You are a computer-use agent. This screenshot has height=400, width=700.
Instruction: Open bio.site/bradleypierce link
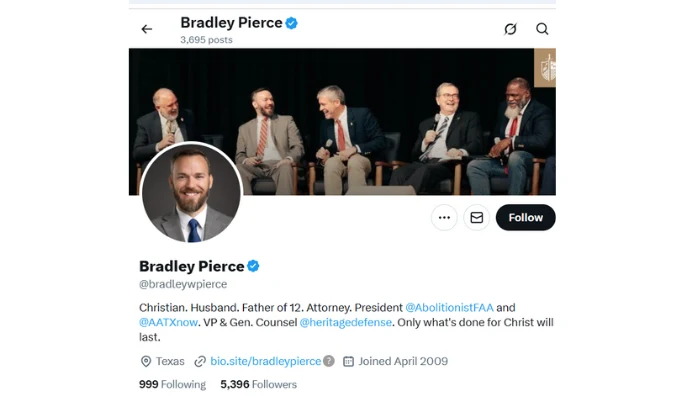coord(266,361)
